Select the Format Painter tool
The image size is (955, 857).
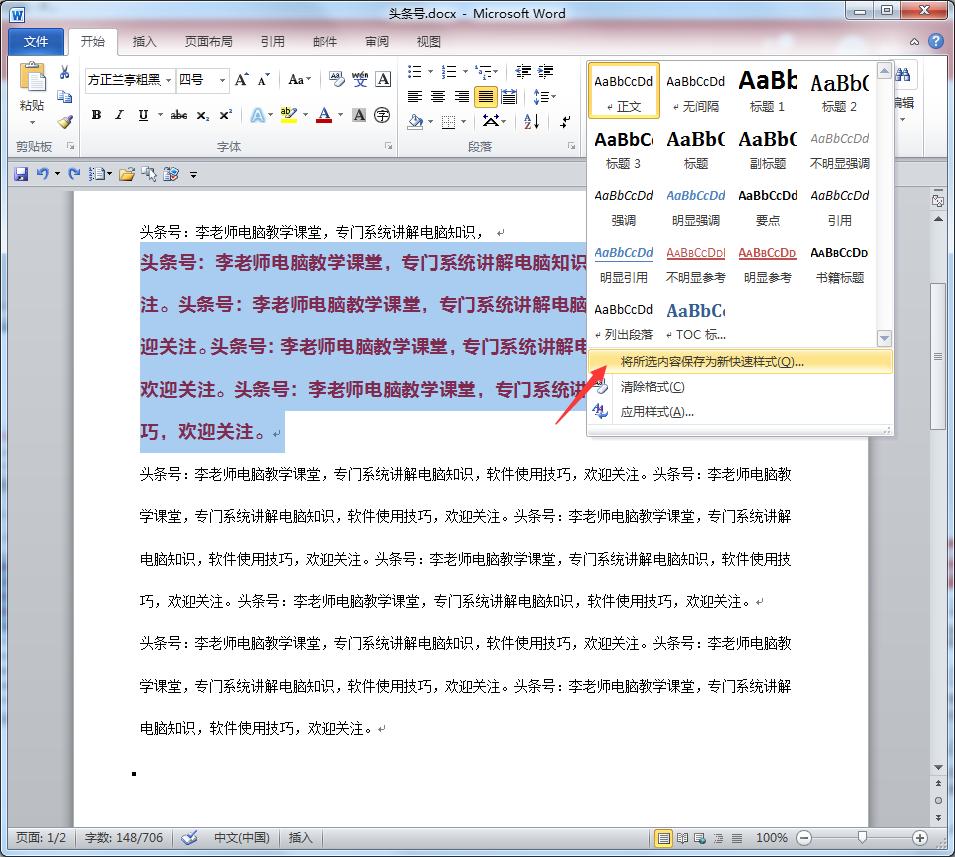[63, 122]
